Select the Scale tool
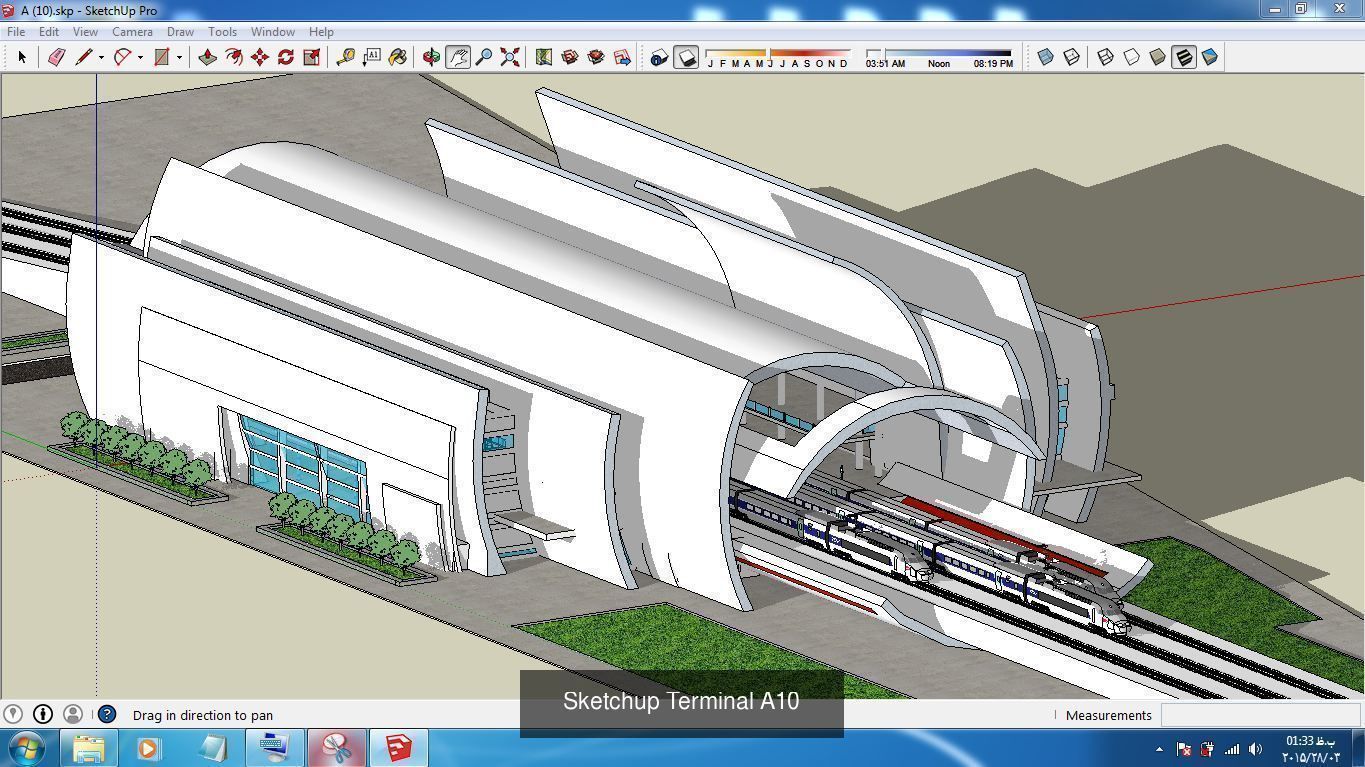 (311, 57)
